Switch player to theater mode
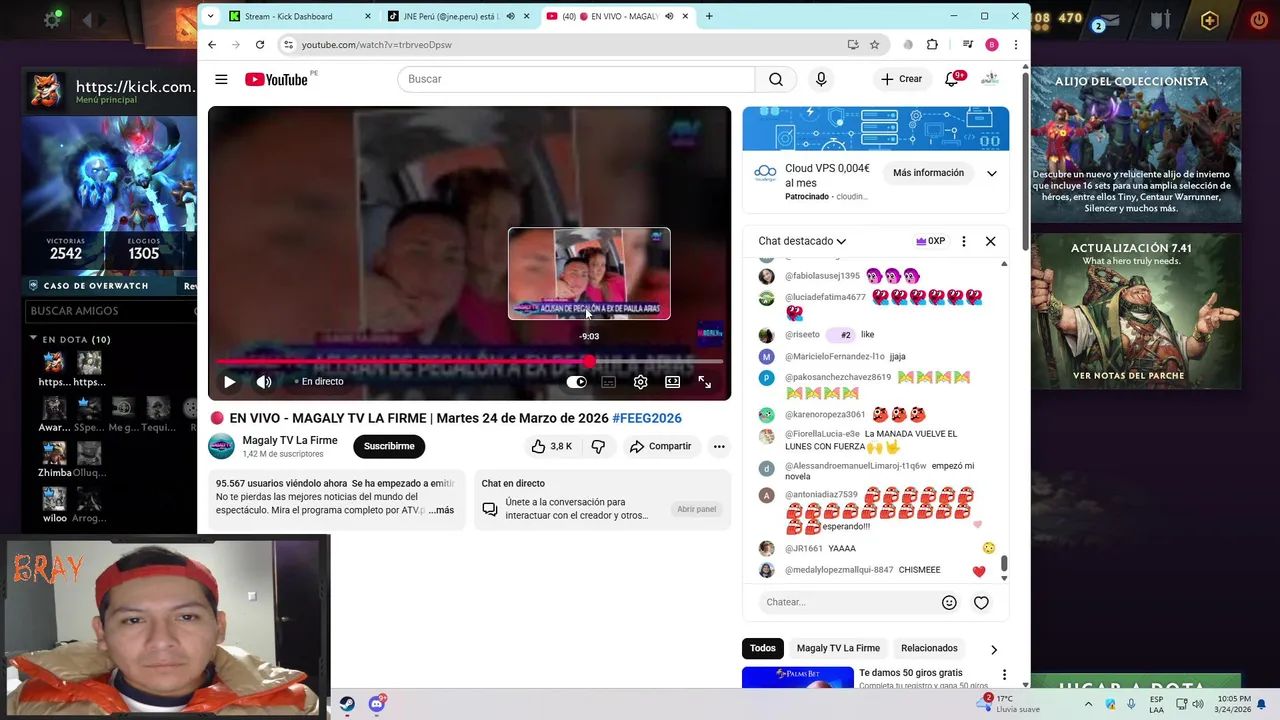 coord(672,382)
